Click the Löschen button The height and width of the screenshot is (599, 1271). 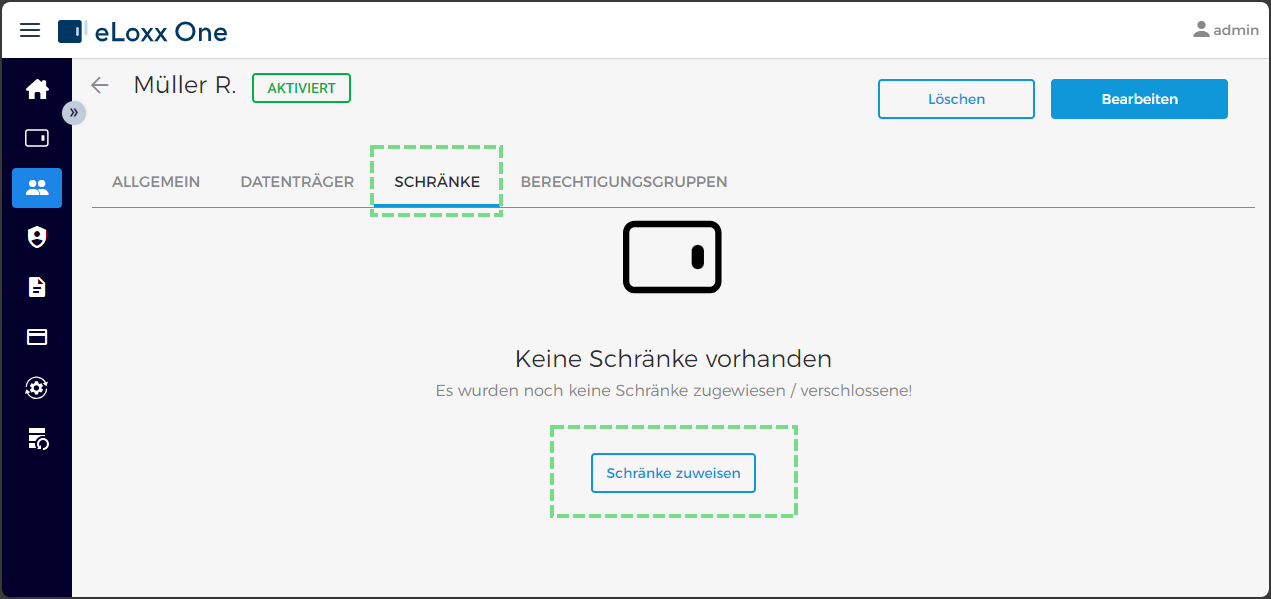point(956,99)
